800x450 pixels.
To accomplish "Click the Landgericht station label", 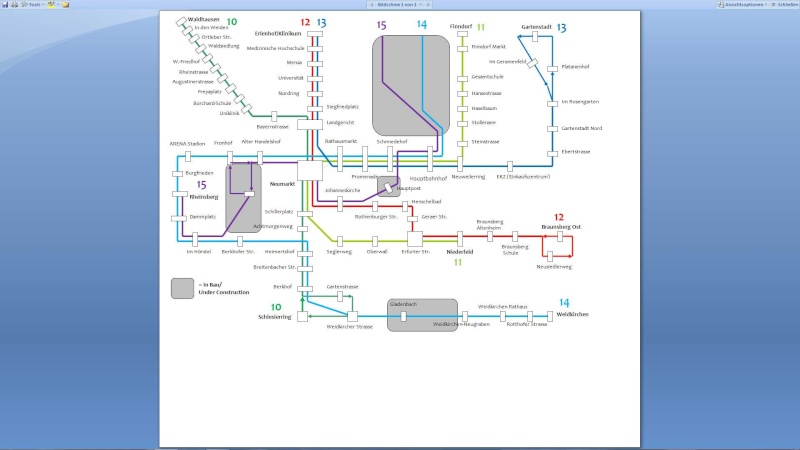I will click(x=340, y=122).
